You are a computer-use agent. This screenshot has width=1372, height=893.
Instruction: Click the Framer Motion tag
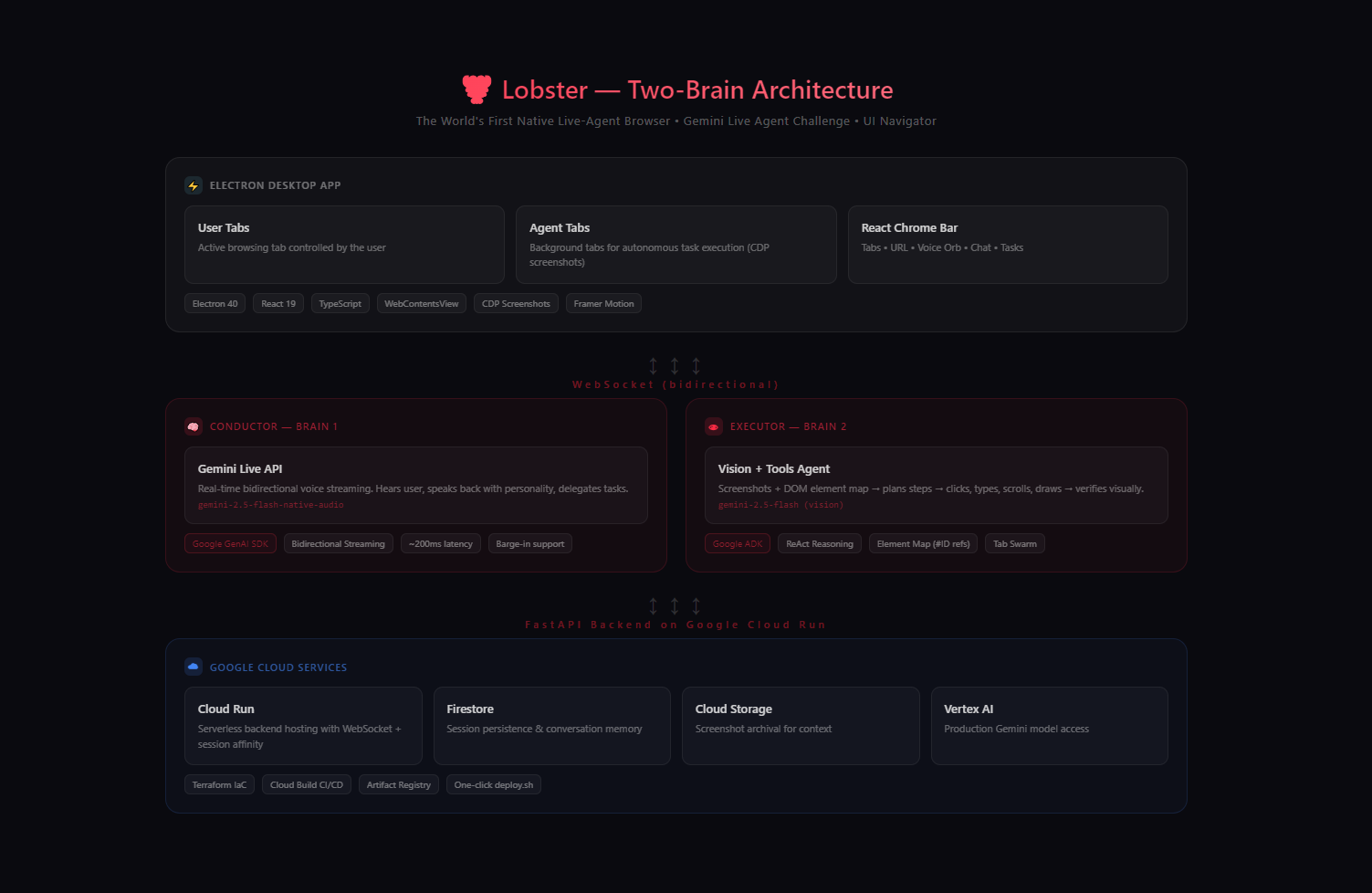point(603,303)
